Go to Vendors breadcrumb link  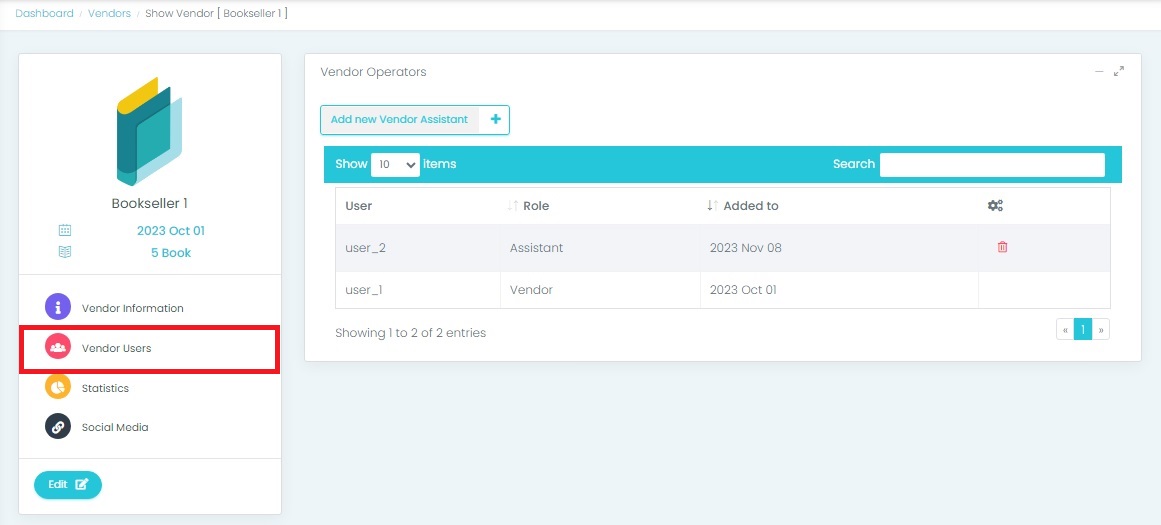pyautogui.click(x=109, y=14)
